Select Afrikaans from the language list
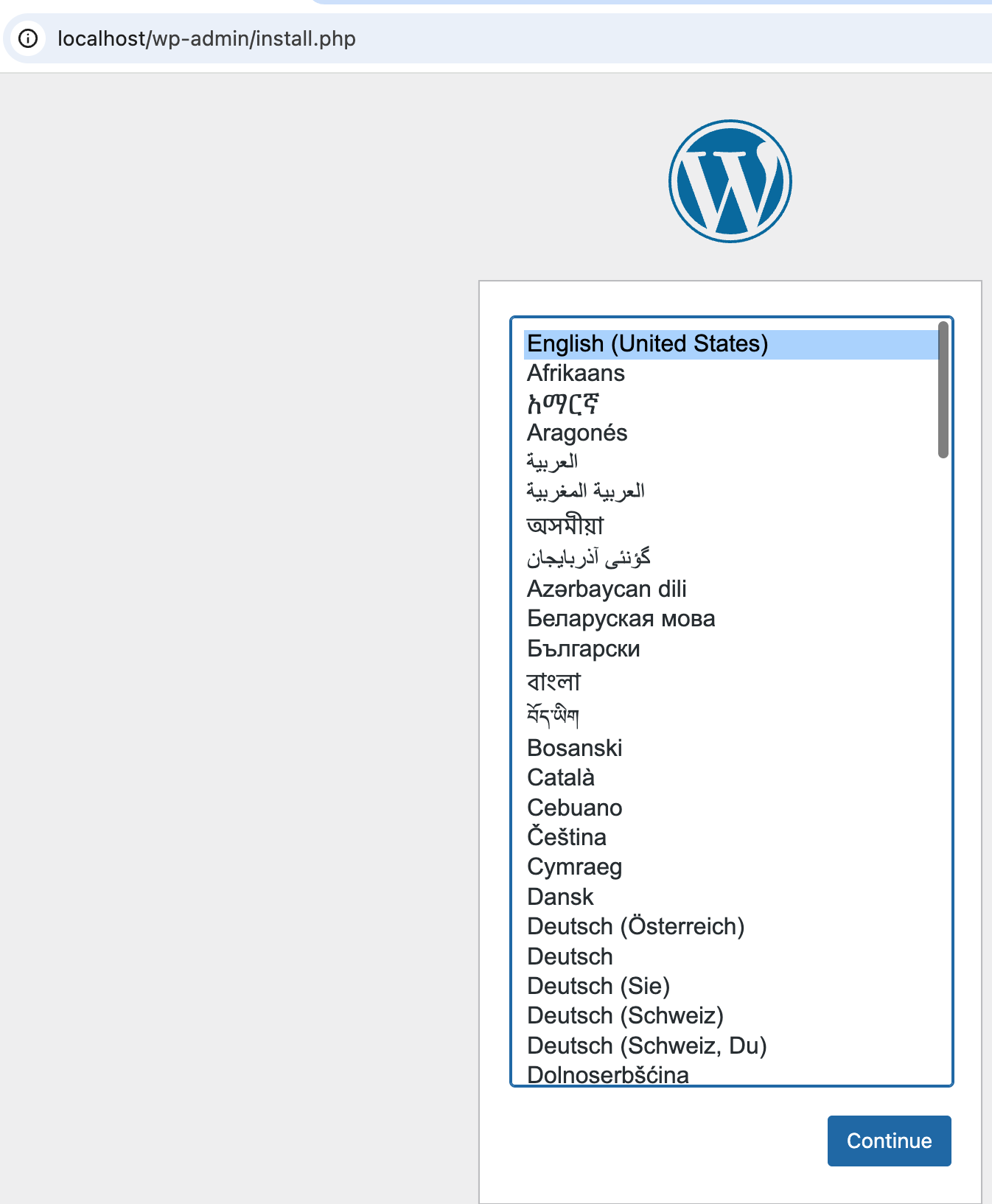The width and height of the screenshot is (992, 1204). (x=576, y=374)
